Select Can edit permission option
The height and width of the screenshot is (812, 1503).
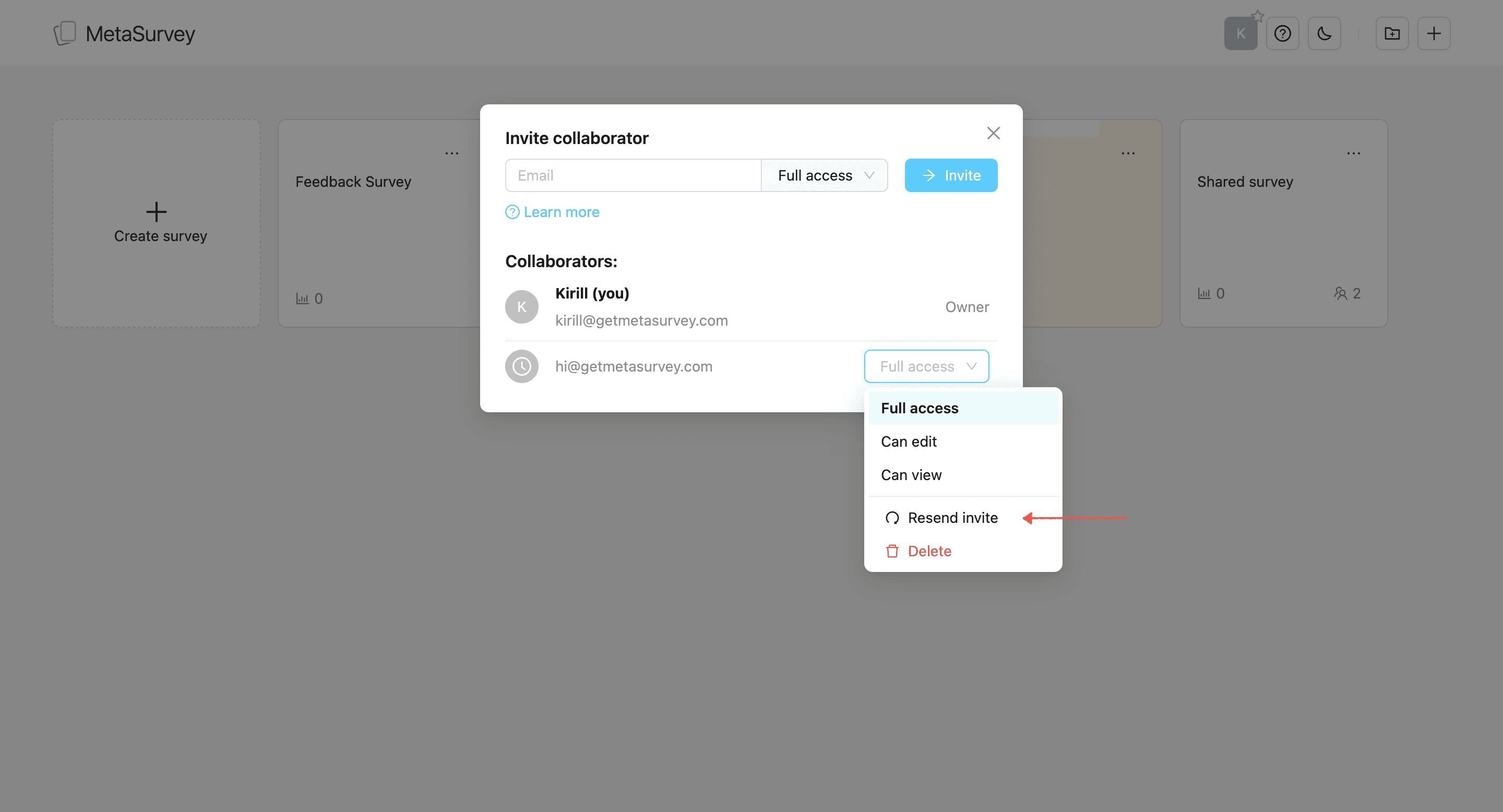909,441
